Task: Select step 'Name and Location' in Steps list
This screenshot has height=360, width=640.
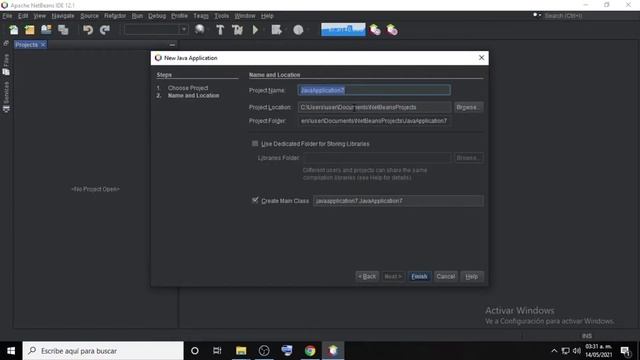Action: coord(193,96)
